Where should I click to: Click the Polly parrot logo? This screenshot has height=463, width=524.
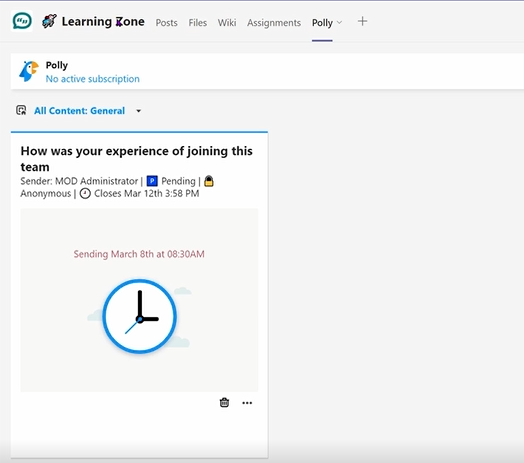(29, 71)
